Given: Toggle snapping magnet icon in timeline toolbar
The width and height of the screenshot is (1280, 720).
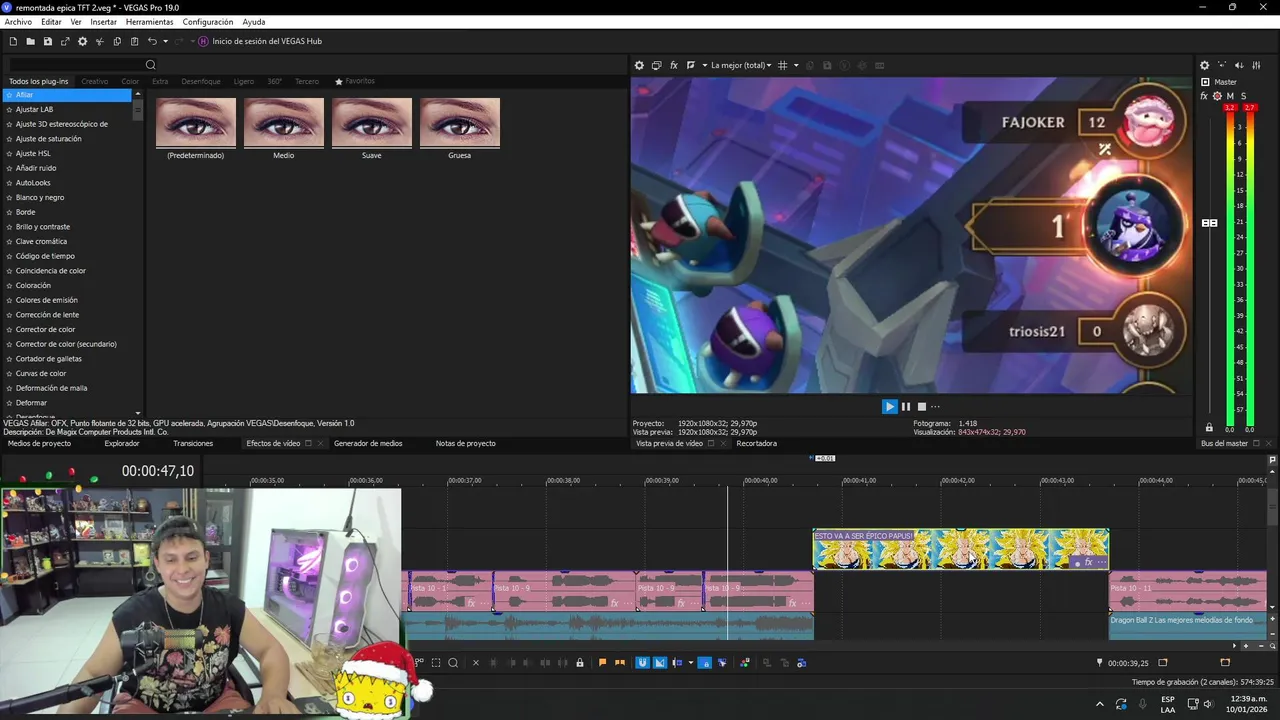Looking at the screenshot, I should click(642, 662).
